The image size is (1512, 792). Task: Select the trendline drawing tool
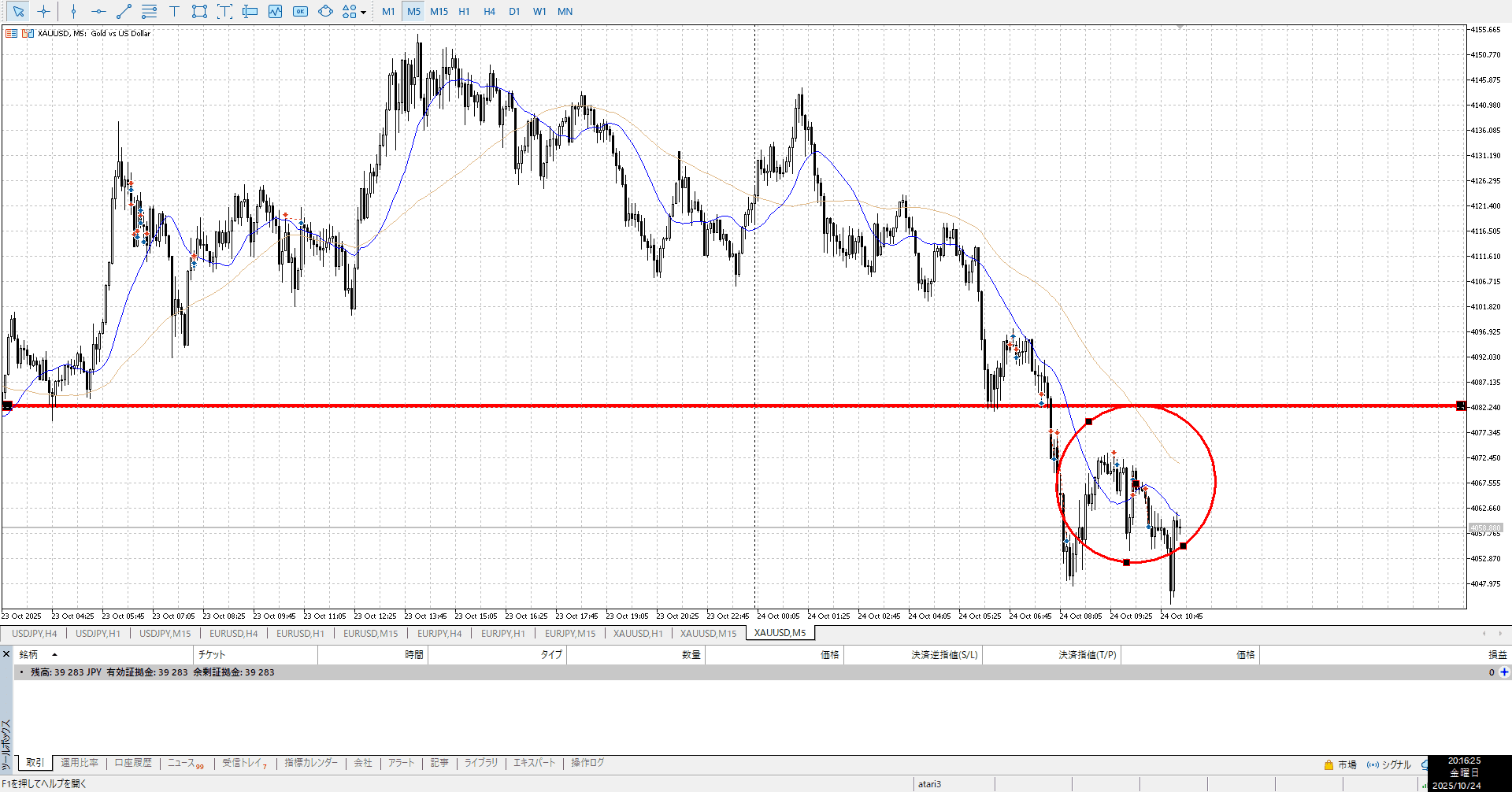(x=124, y=12)
